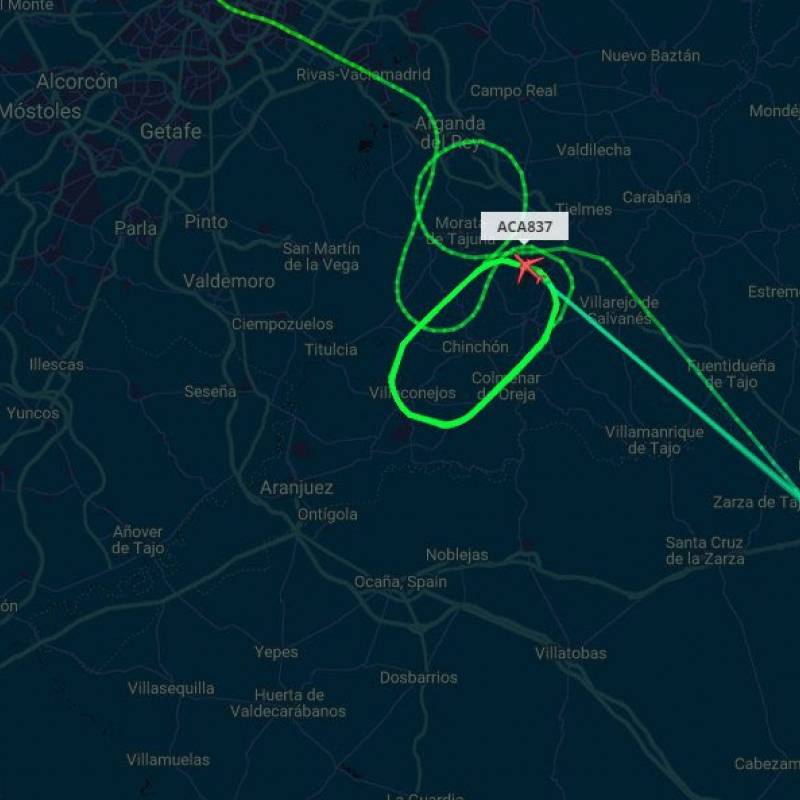Click the Valdemoro town label
The image size is (800, 800).
229,281
